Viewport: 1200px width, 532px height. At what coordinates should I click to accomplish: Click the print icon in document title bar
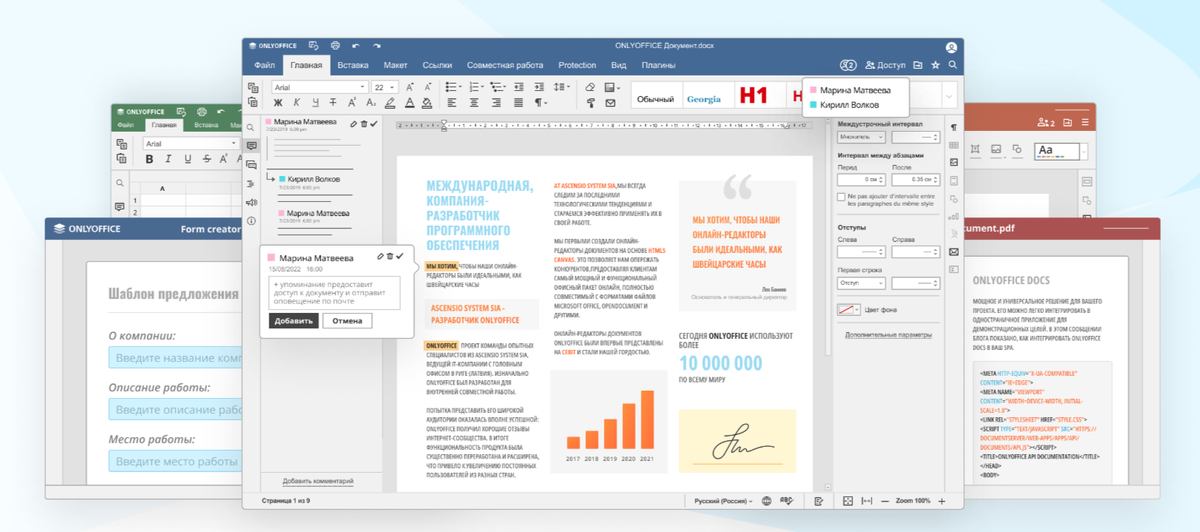click(x=335, y=45)
